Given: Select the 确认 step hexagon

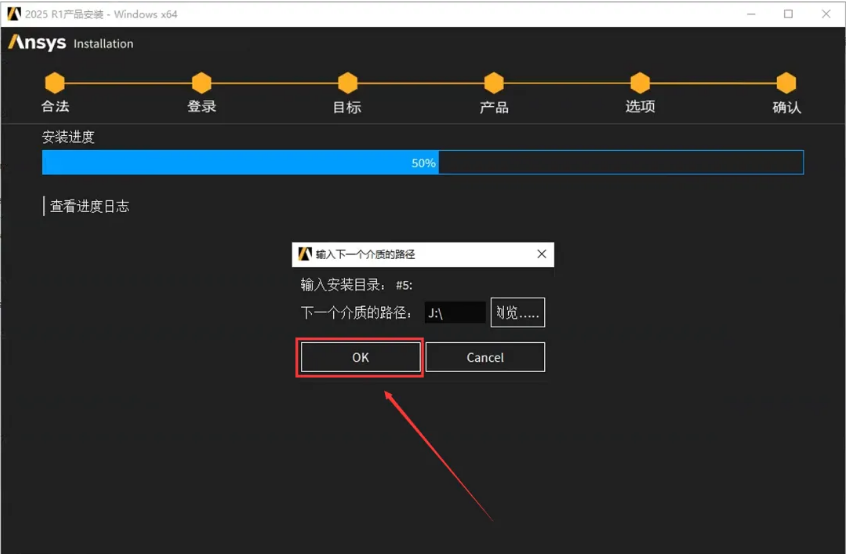Looking at the screenshot, I should point(786,83).
